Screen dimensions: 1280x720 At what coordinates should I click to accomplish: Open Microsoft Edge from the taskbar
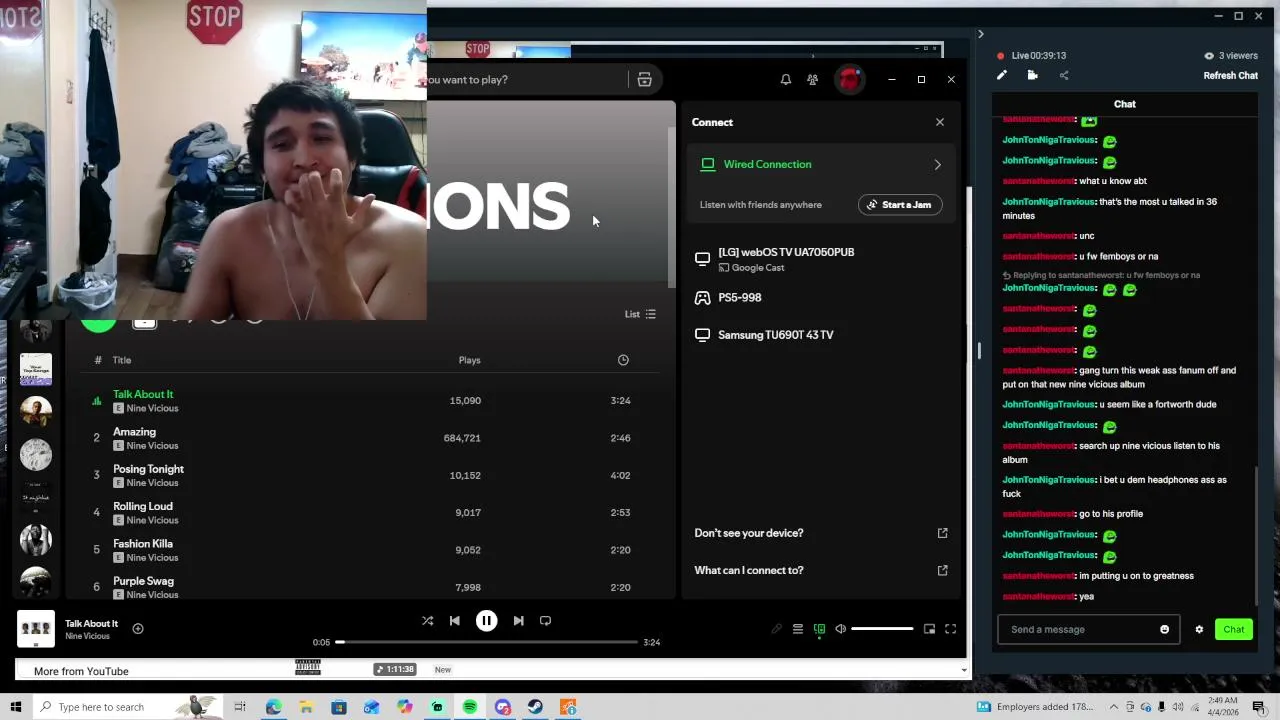[x=273, y=707]
